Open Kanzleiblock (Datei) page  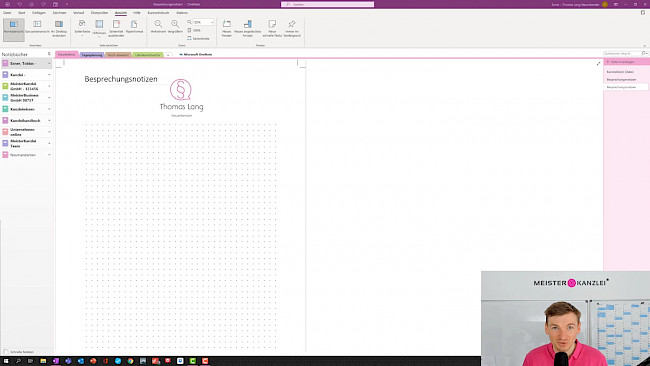point(620,72)
